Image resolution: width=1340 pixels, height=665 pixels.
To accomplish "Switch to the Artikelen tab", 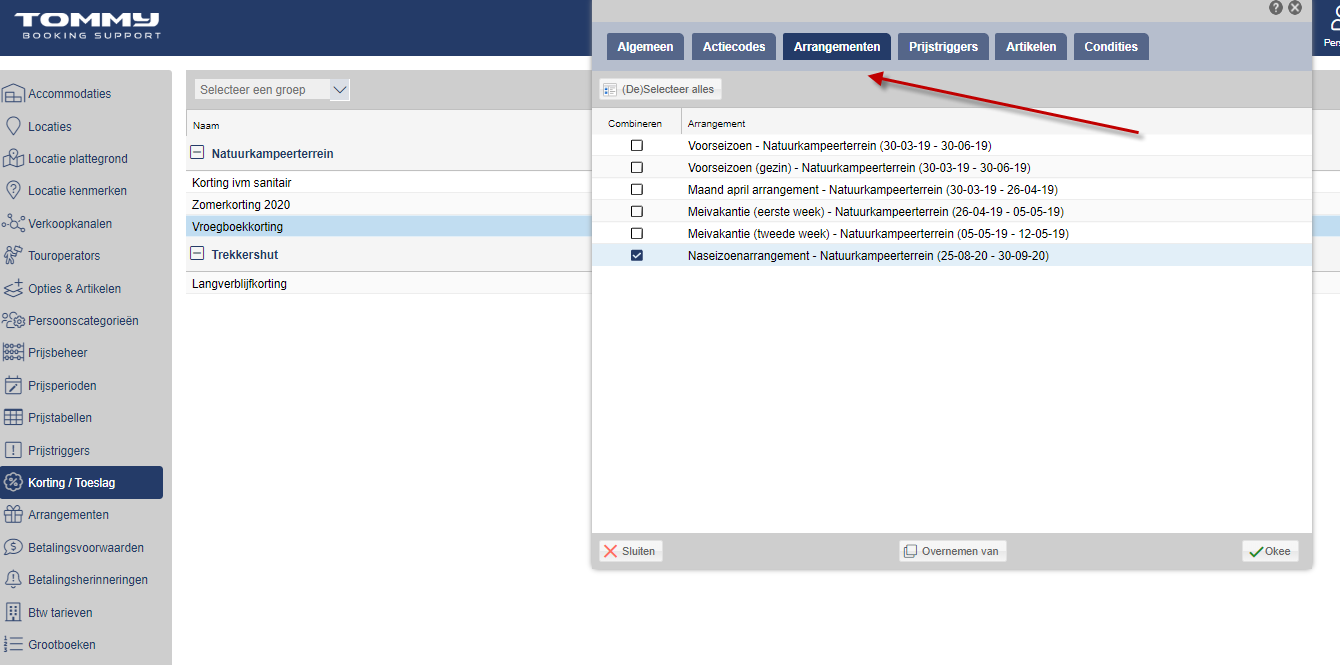I will (x=1031, y=47).
